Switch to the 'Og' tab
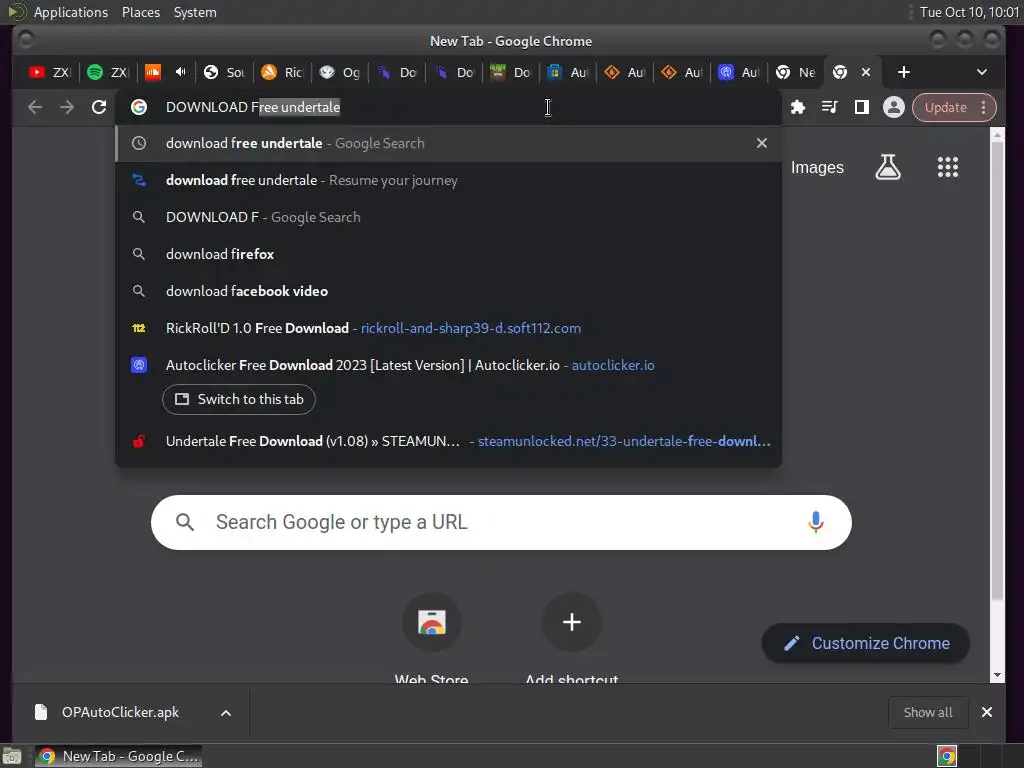This screenshot has height=768, width=1024. pos(339,72)
